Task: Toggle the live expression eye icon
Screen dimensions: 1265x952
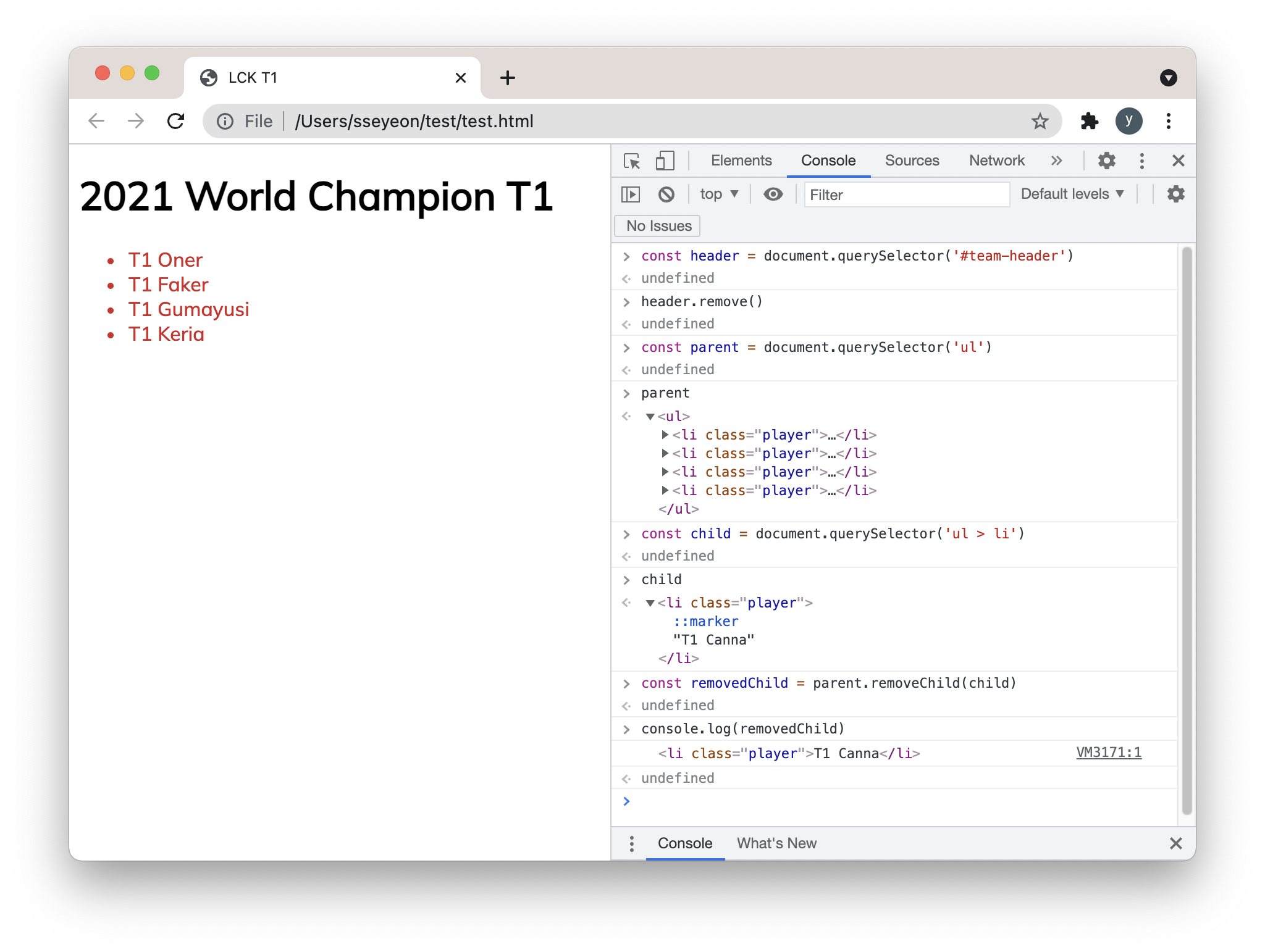Action: [x=773, y=194]
